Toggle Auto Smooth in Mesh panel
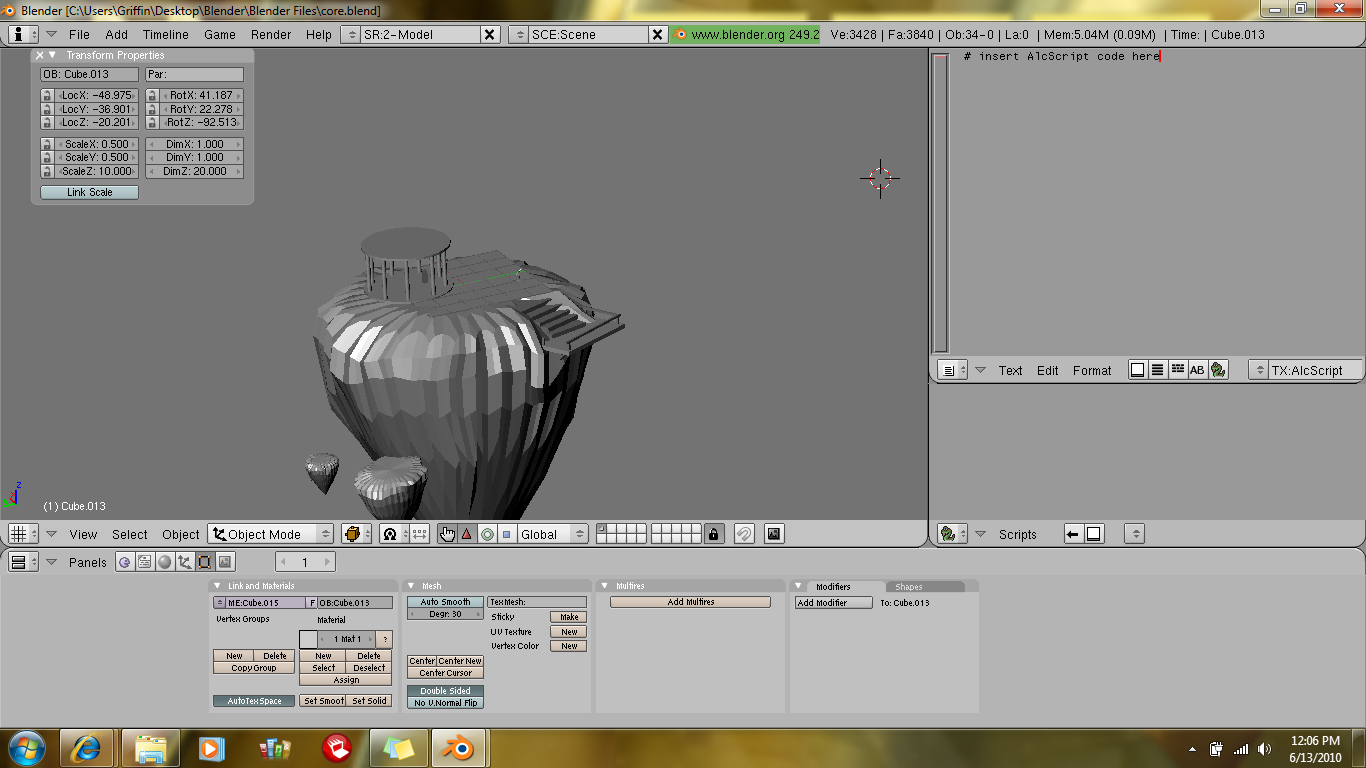This screenshot has width=1366, height=768. point(445,602)
